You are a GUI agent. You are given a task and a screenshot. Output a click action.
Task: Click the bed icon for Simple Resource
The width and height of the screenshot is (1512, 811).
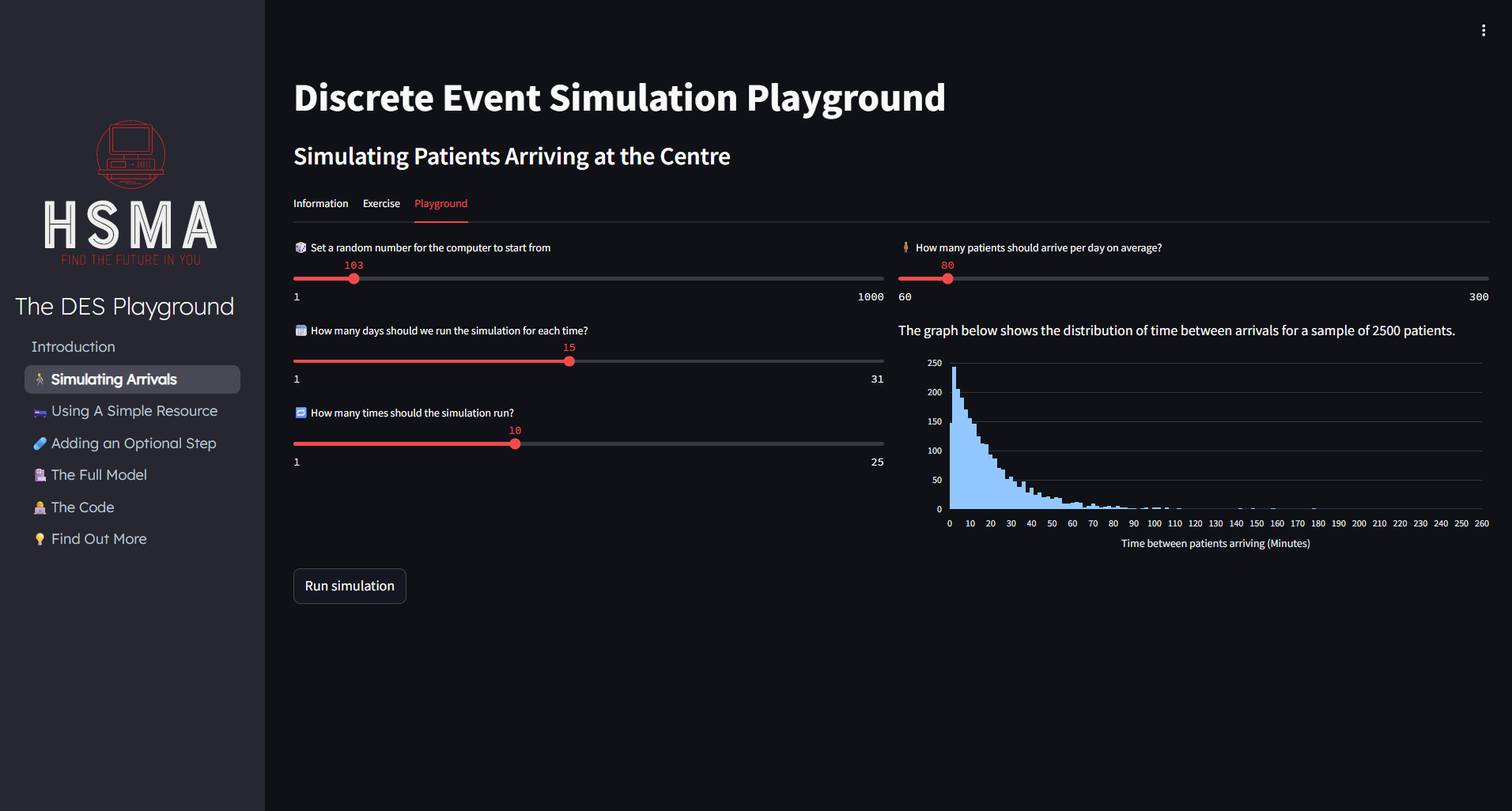click(x=40, y=412)
